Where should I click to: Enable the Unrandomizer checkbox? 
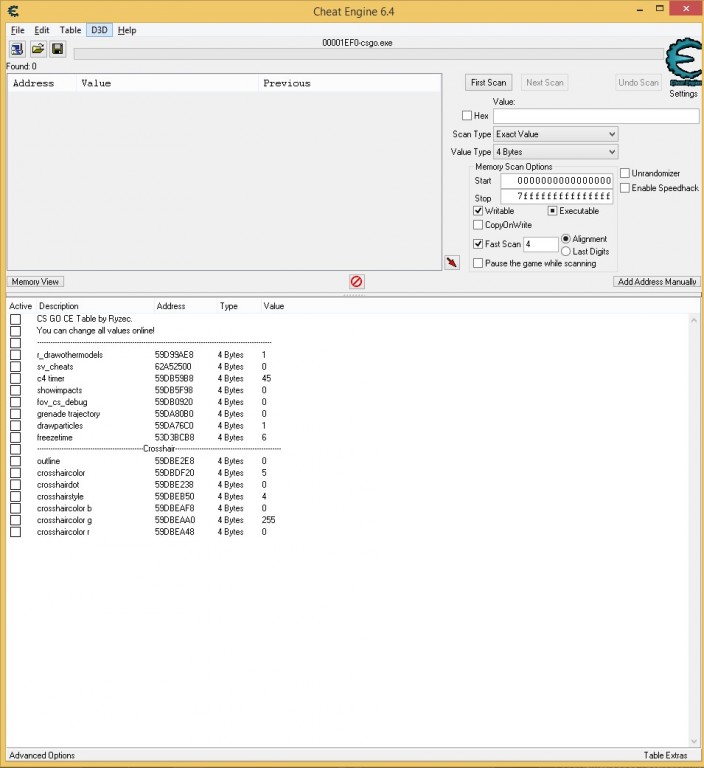625,173
